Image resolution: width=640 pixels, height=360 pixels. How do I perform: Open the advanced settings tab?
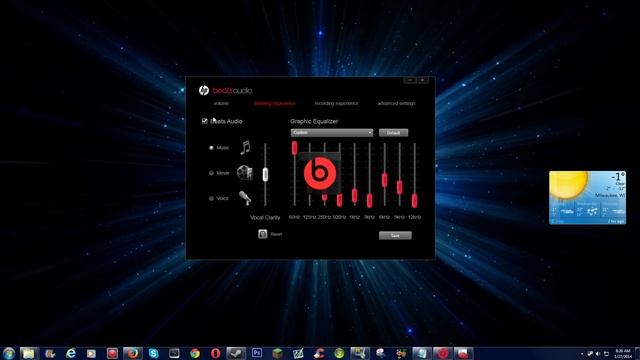click(396, 104)
